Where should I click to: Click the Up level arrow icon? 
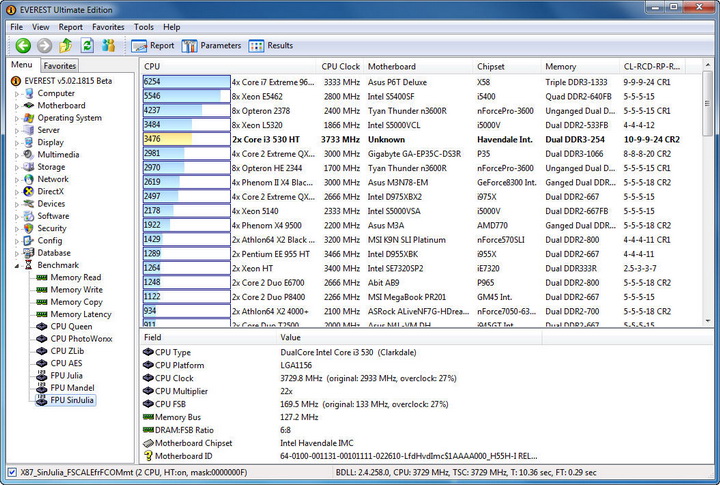(x=66, y=45)
